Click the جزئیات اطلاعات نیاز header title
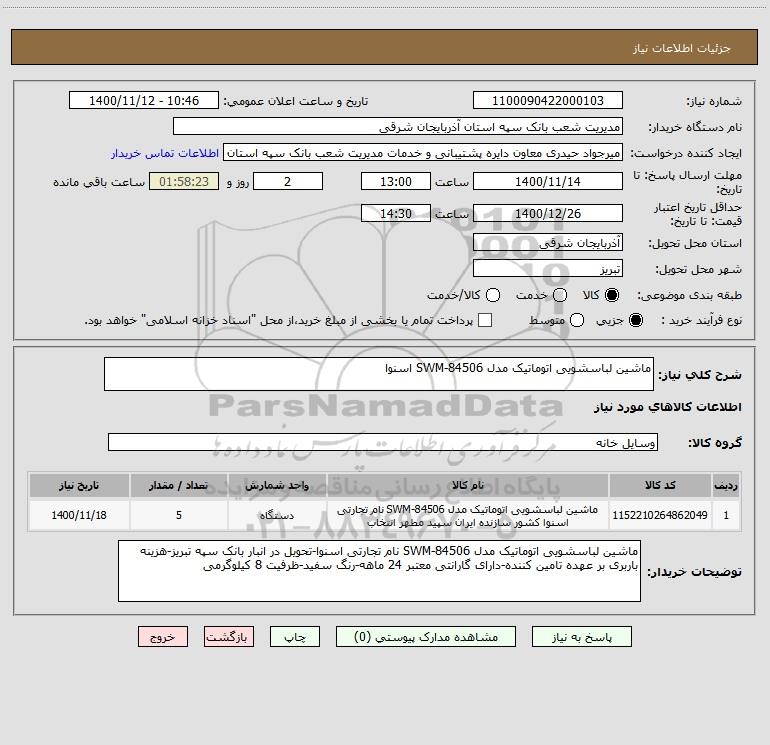 tap(682, 48)
